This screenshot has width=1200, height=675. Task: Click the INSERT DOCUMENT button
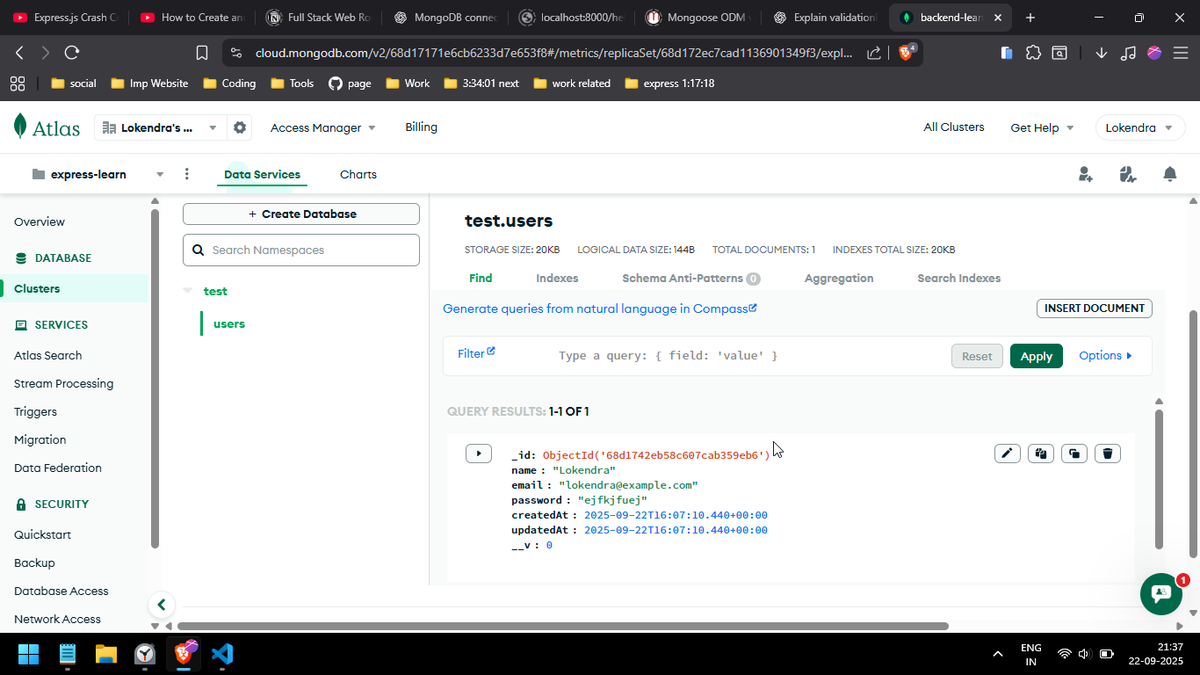tap(1094, 308)
